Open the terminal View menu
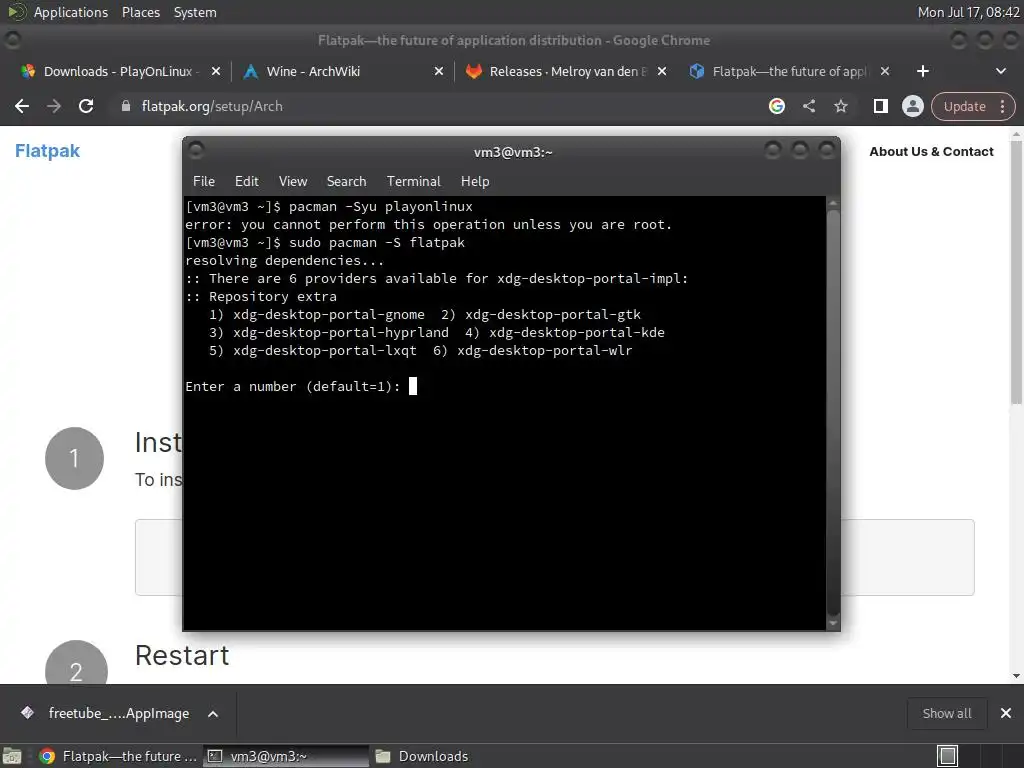 coord(293,181)
